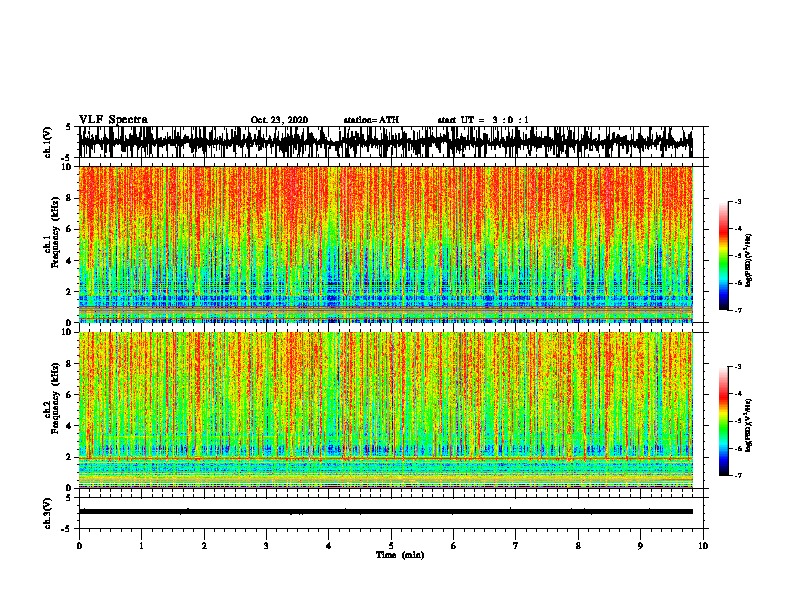
Task: Click time axis tick label "9"
Action: click(641, 546)
